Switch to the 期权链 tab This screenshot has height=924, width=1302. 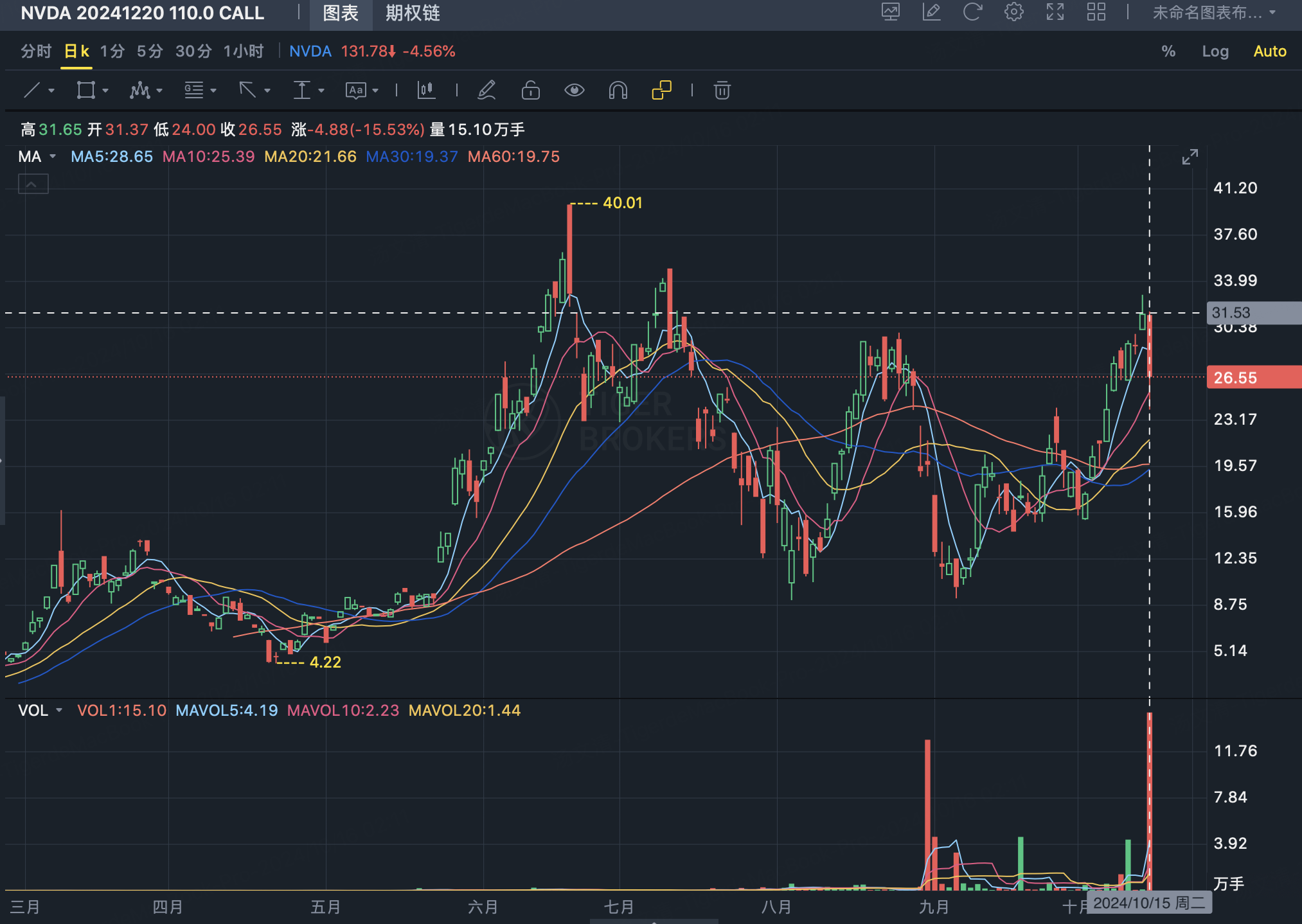pos(413,13)
